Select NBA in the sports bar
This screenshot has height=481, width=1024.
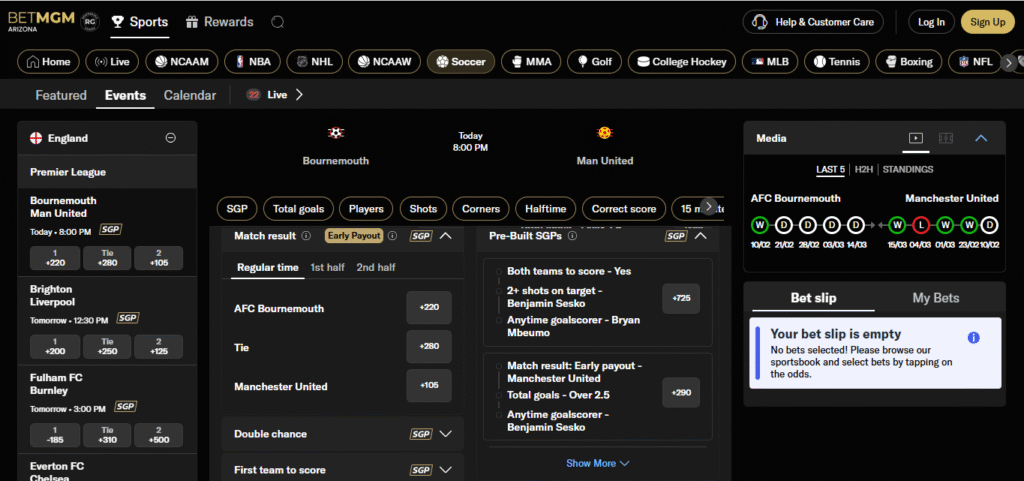coord(252,62)
